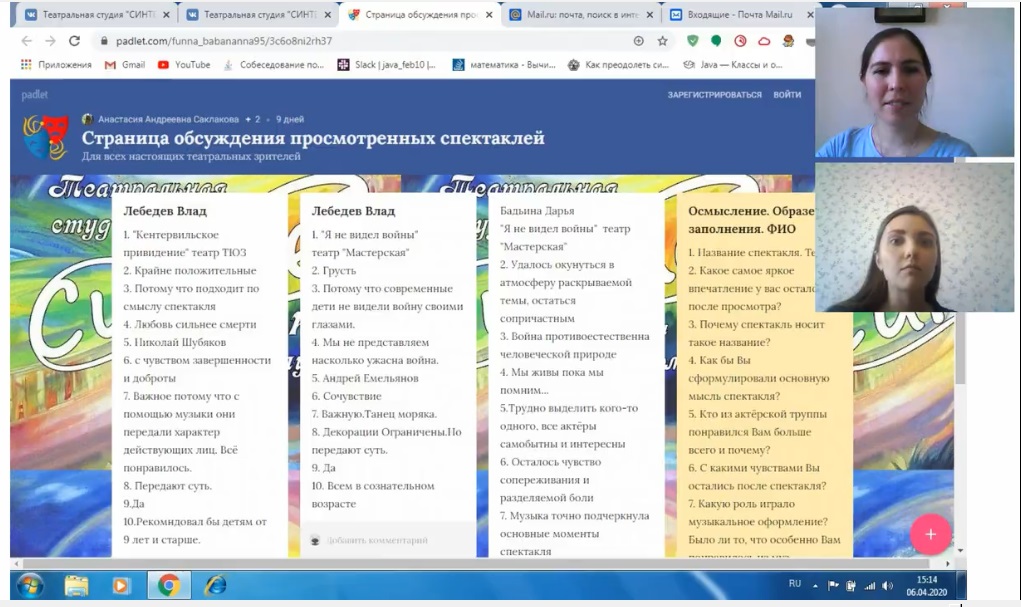Image resolution: width=1021 pixels, height=607 pixels.
Task: Click the post heading "Бадьина Дарья"
Action: coord(537,211)
